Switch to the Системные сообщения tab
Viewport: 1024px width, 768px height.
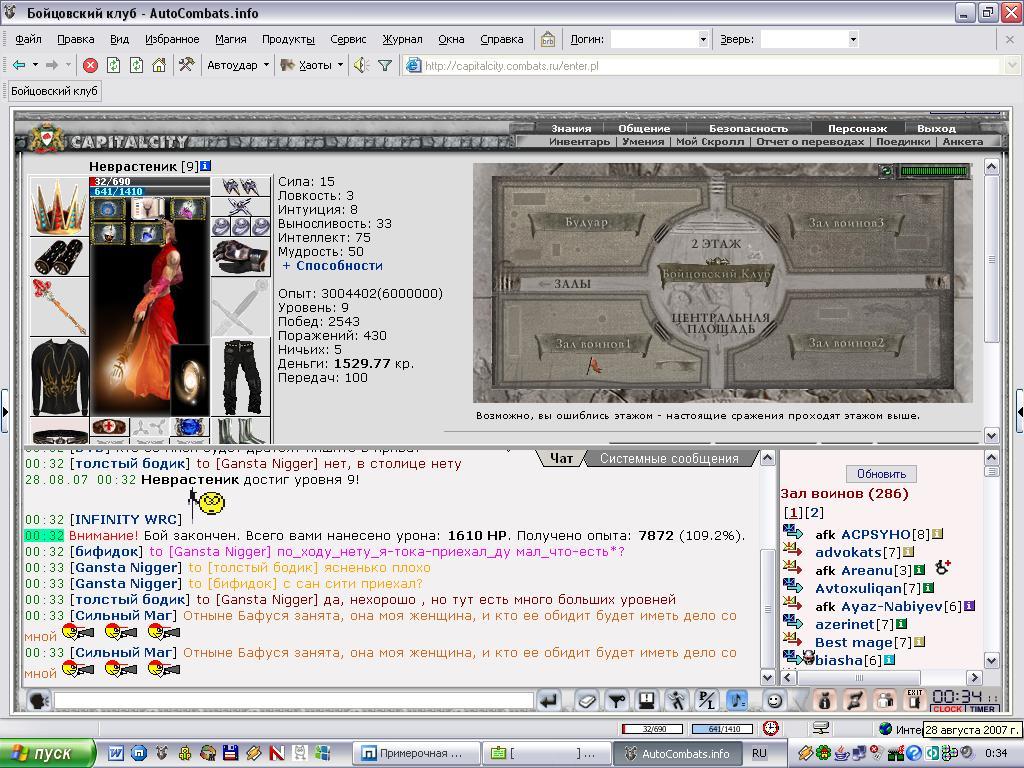669,458
